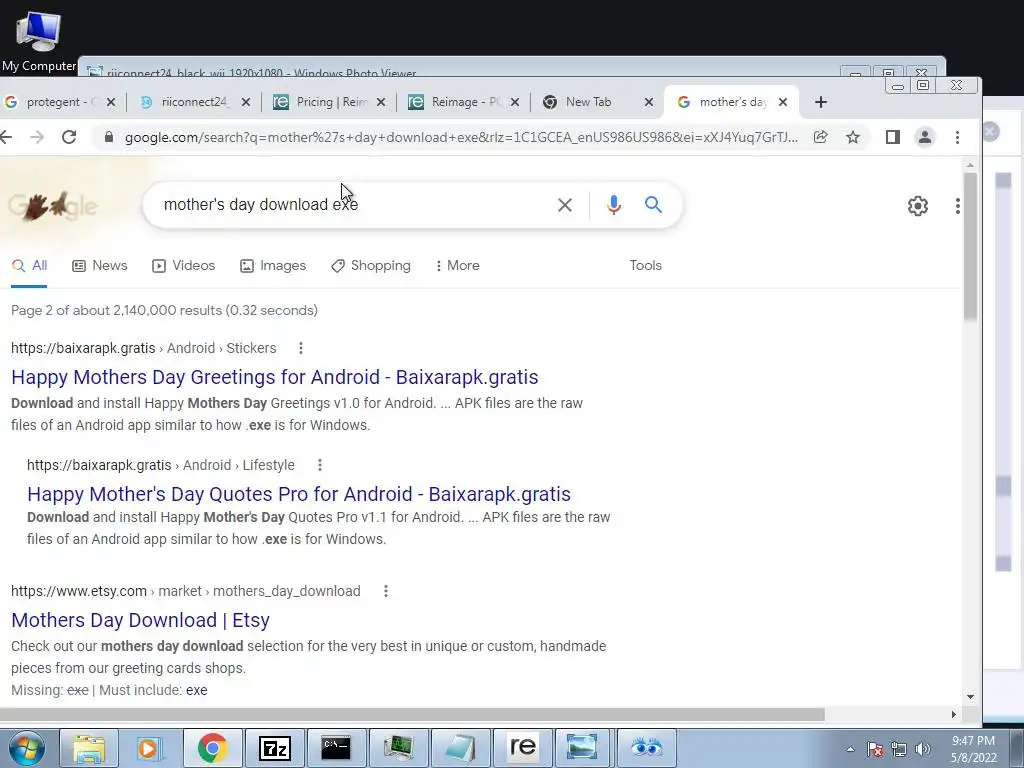Open Happy Mothers Day Greetings for Android link

(x=274, y=377)
